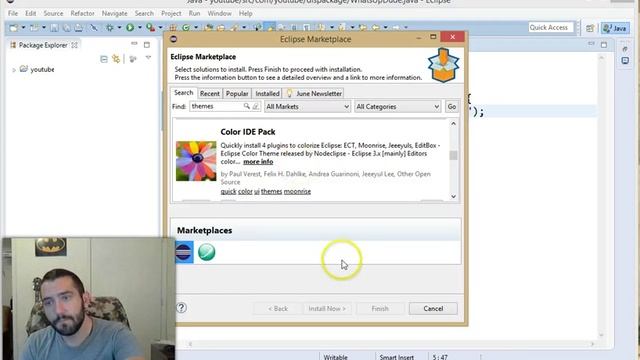Viewport: 640px width, 360px height.
Task: Click the Quick Access field
Action: (551, 27)
